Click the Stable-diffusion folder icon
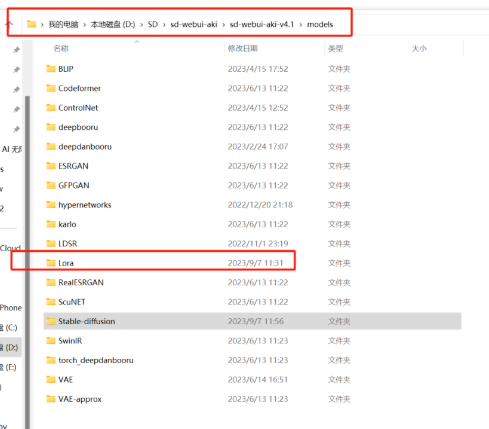This screenshot has height=429, width=489. point(51,321)
